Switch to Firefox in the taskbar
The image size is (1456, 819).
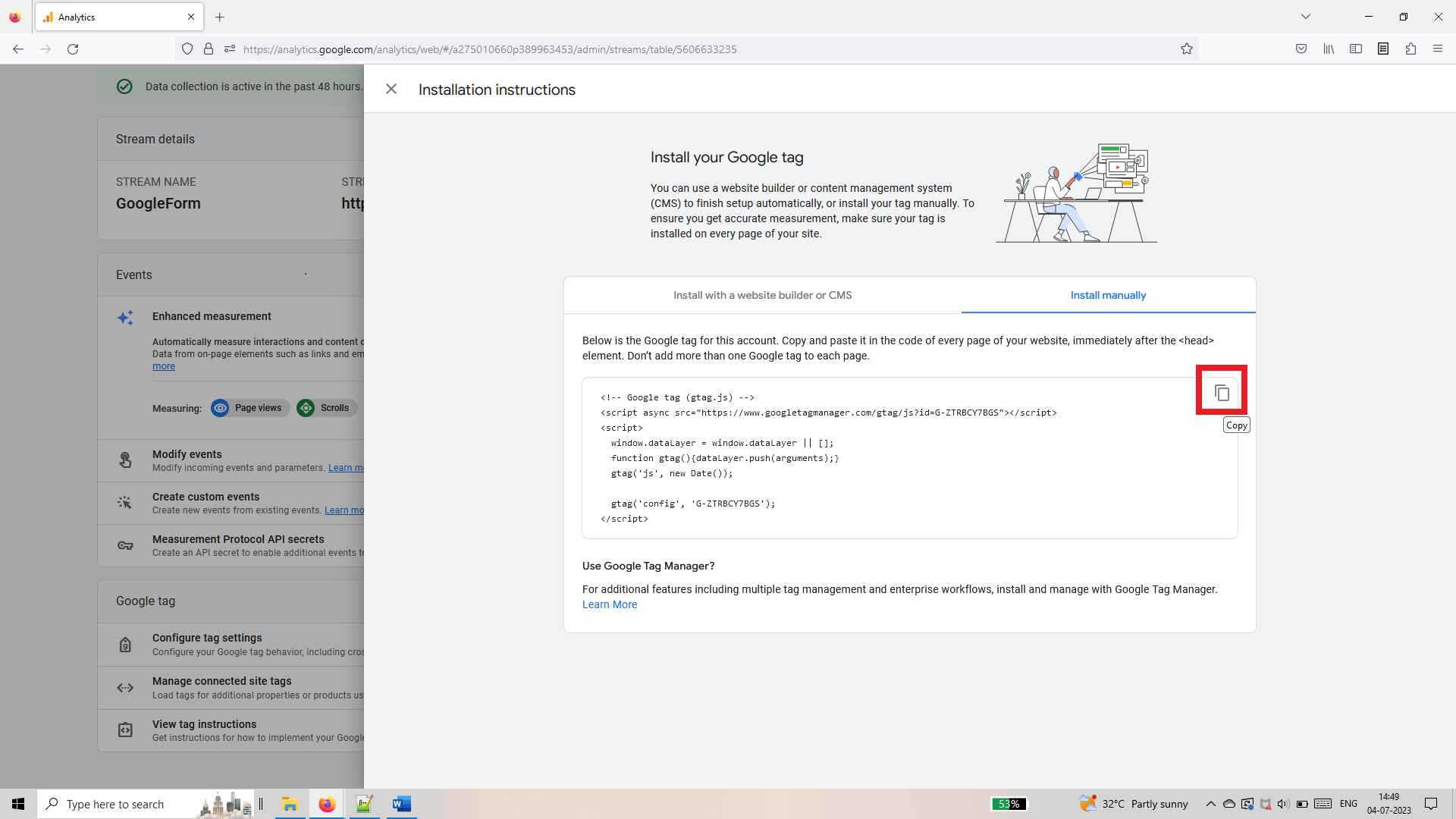327,804
